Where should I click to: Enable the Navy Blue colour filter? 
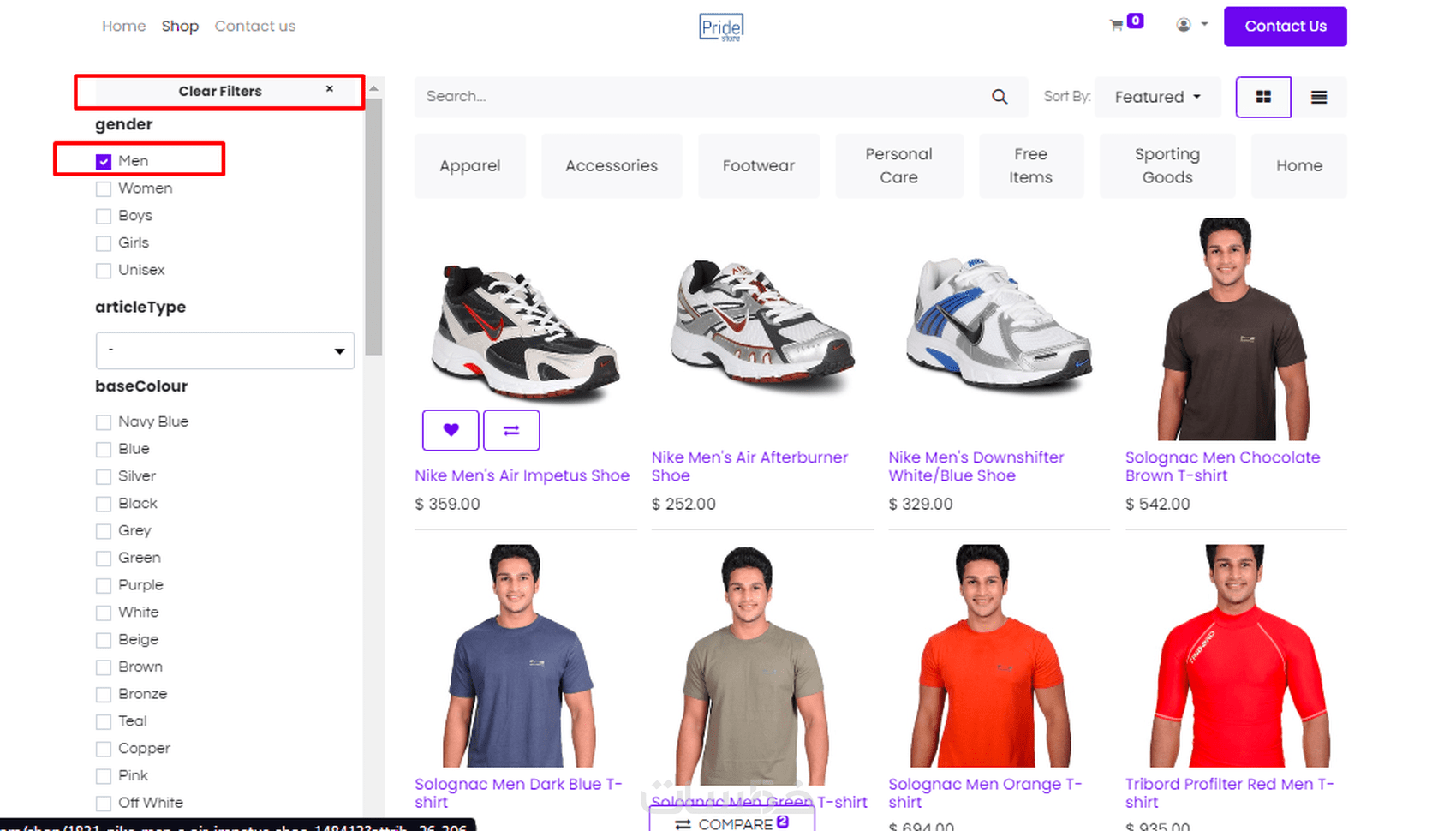(x=104, y=422)
